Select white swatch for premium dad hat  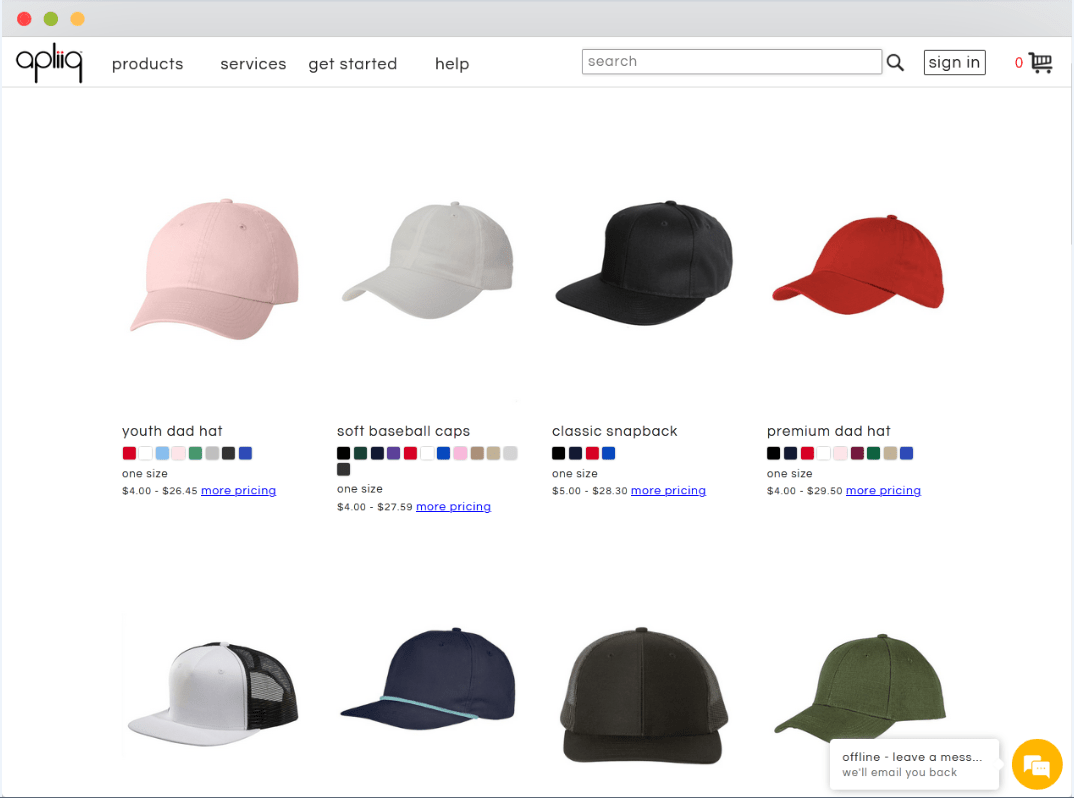[x=823, y=453]
